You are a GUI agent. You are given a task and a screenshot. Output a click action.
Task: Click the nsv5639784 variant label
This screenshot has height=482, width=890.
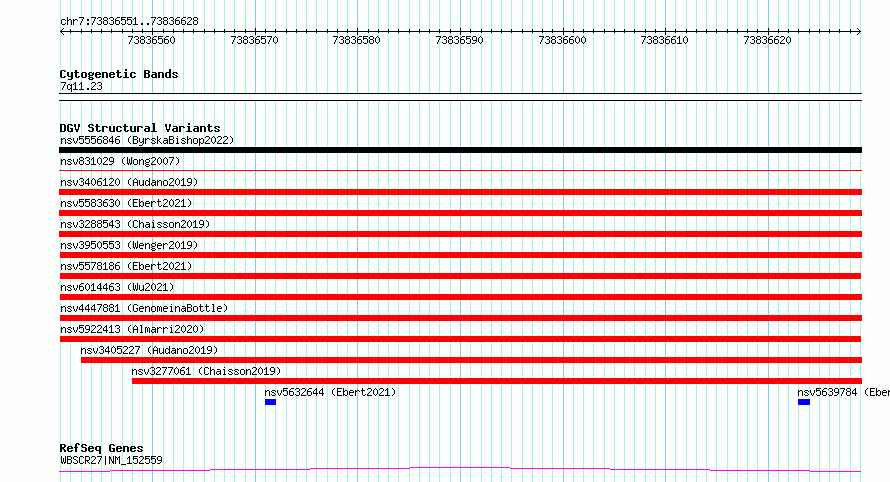click(843, 392)
